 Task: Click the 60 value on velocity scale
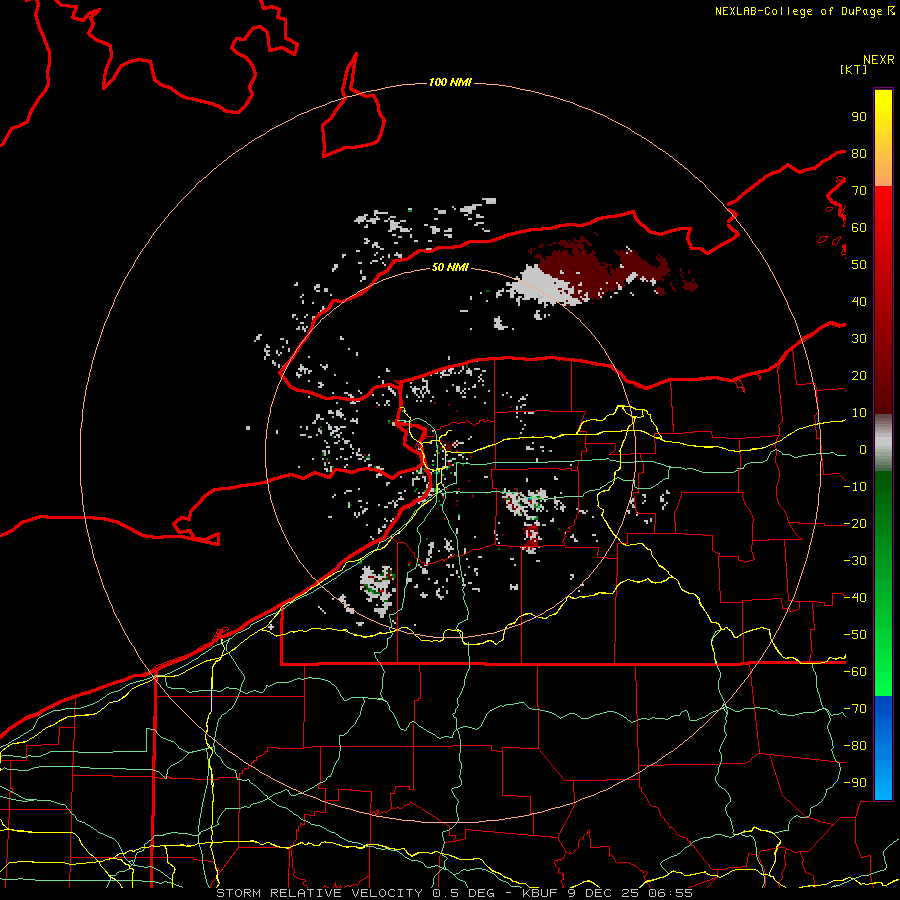click(x=859, y=227)
